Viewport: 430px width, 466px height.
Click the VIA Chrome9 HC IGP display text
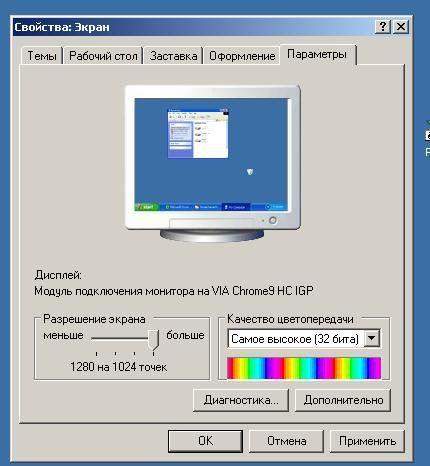click(x=174, y=291)
